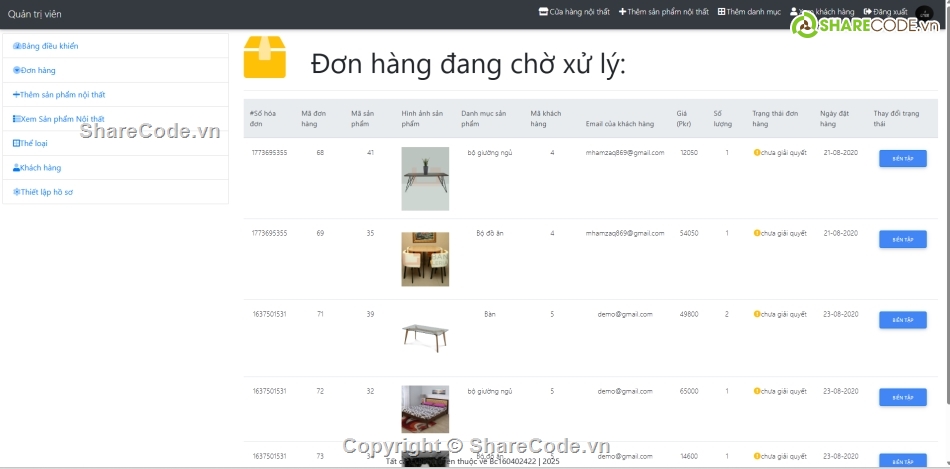The width and height of the screenshot is (950, 469).
Task: Click the Ngày đặt hàng column header
Action: tap(834, 118)
